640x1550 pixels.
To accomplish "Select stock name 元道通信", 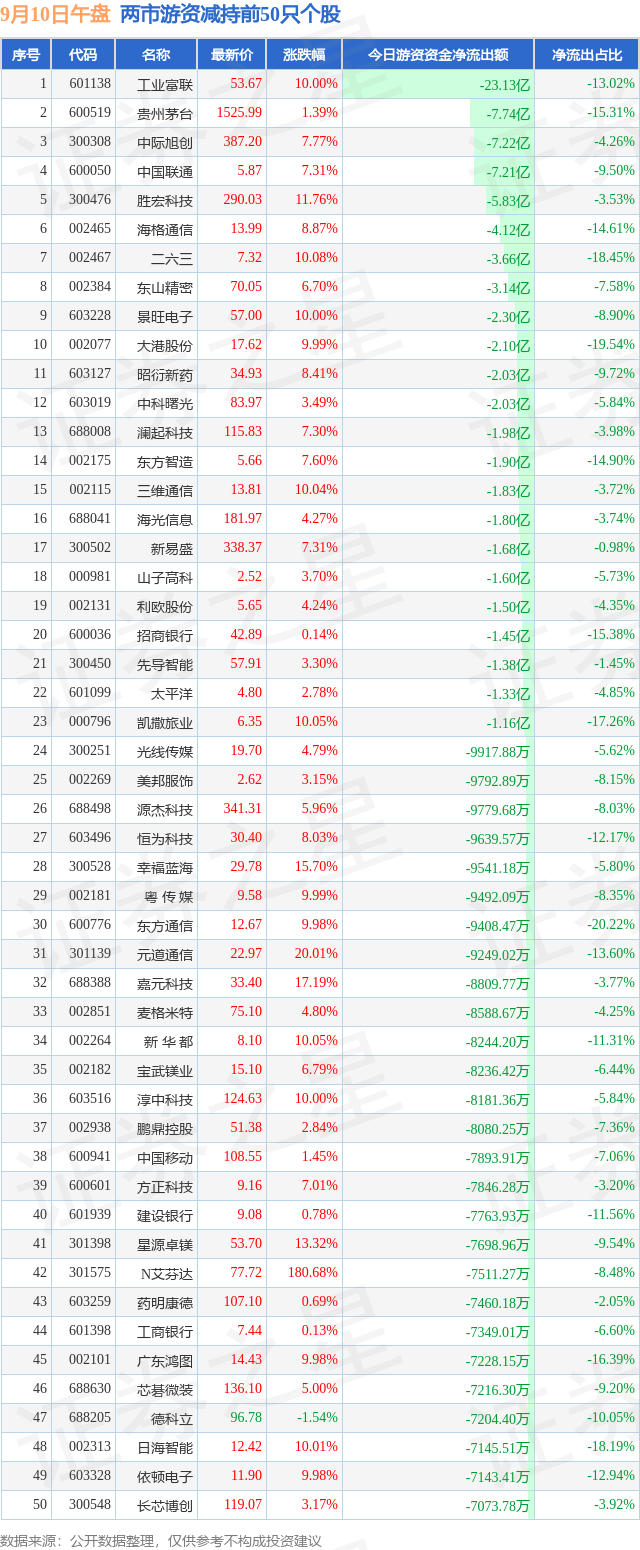I will 165,954.
